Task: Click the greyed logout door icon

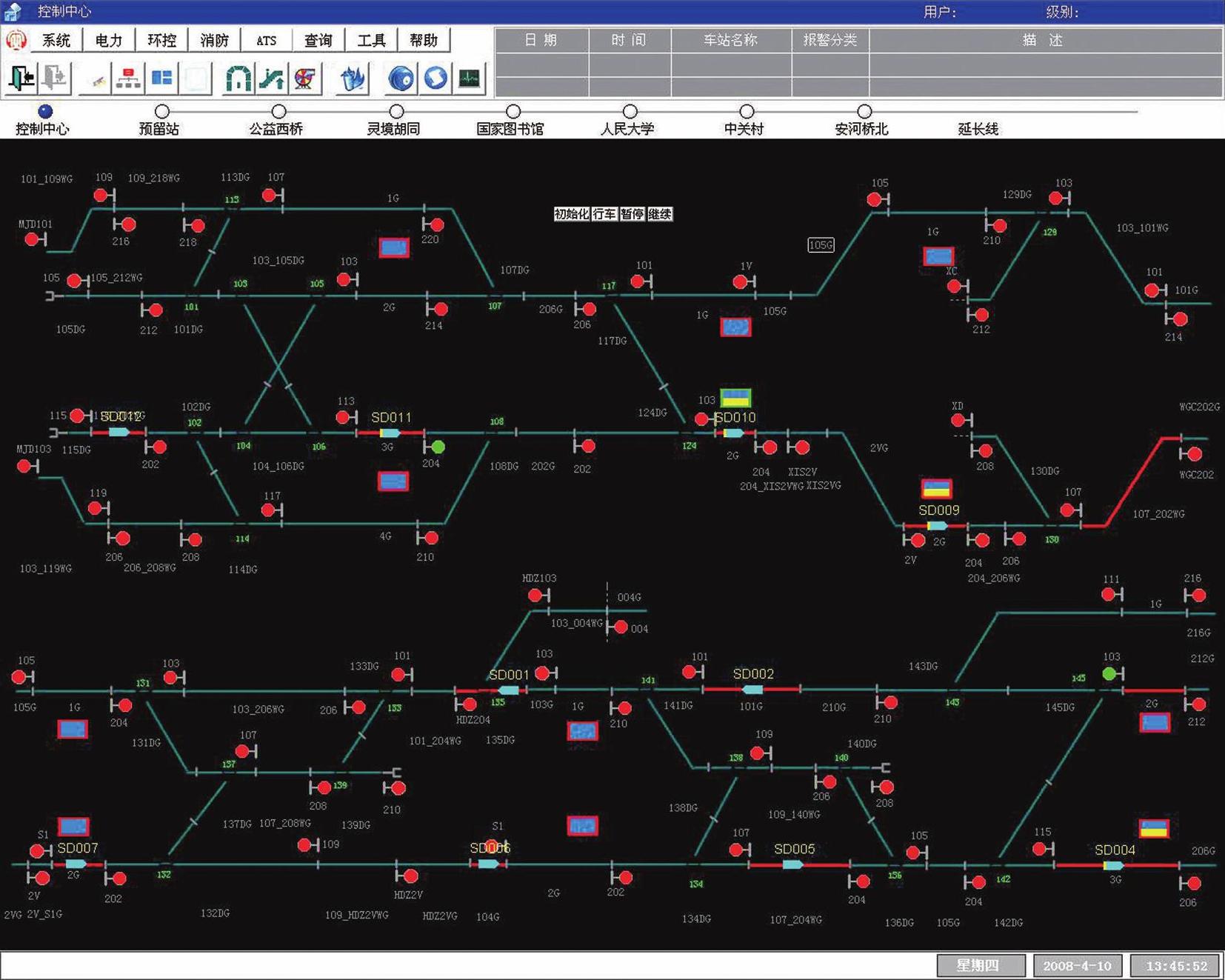Action: [55, 79]
